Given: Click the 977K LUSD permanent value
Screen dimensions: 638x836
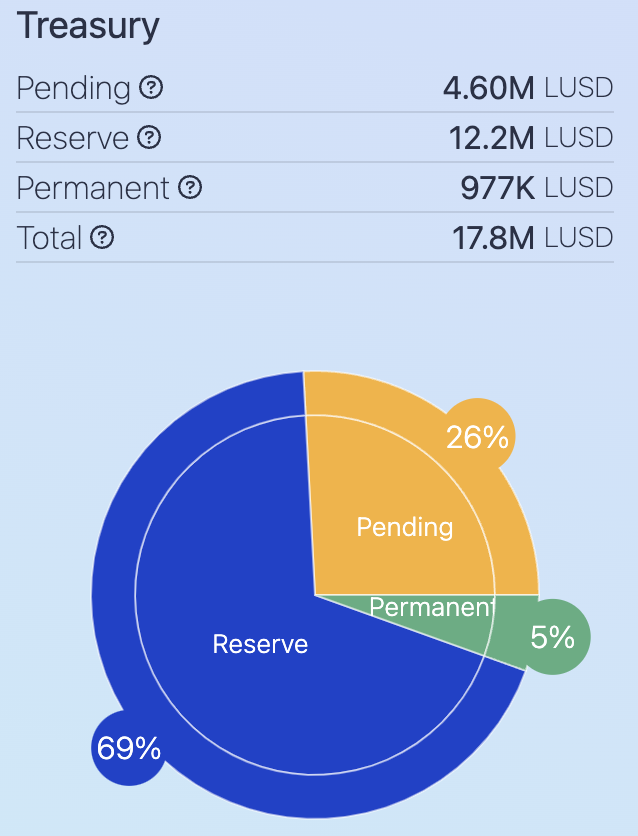Looking at the screenshot, I should point(536,188).
